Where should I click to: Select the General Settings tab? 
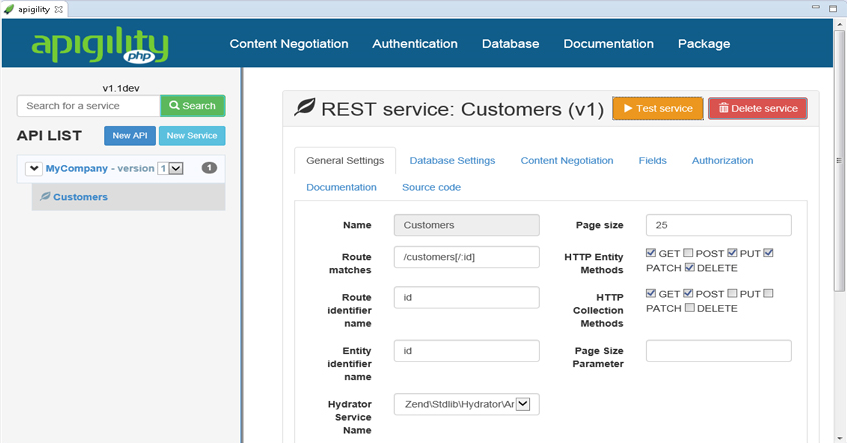coord(345,160)
